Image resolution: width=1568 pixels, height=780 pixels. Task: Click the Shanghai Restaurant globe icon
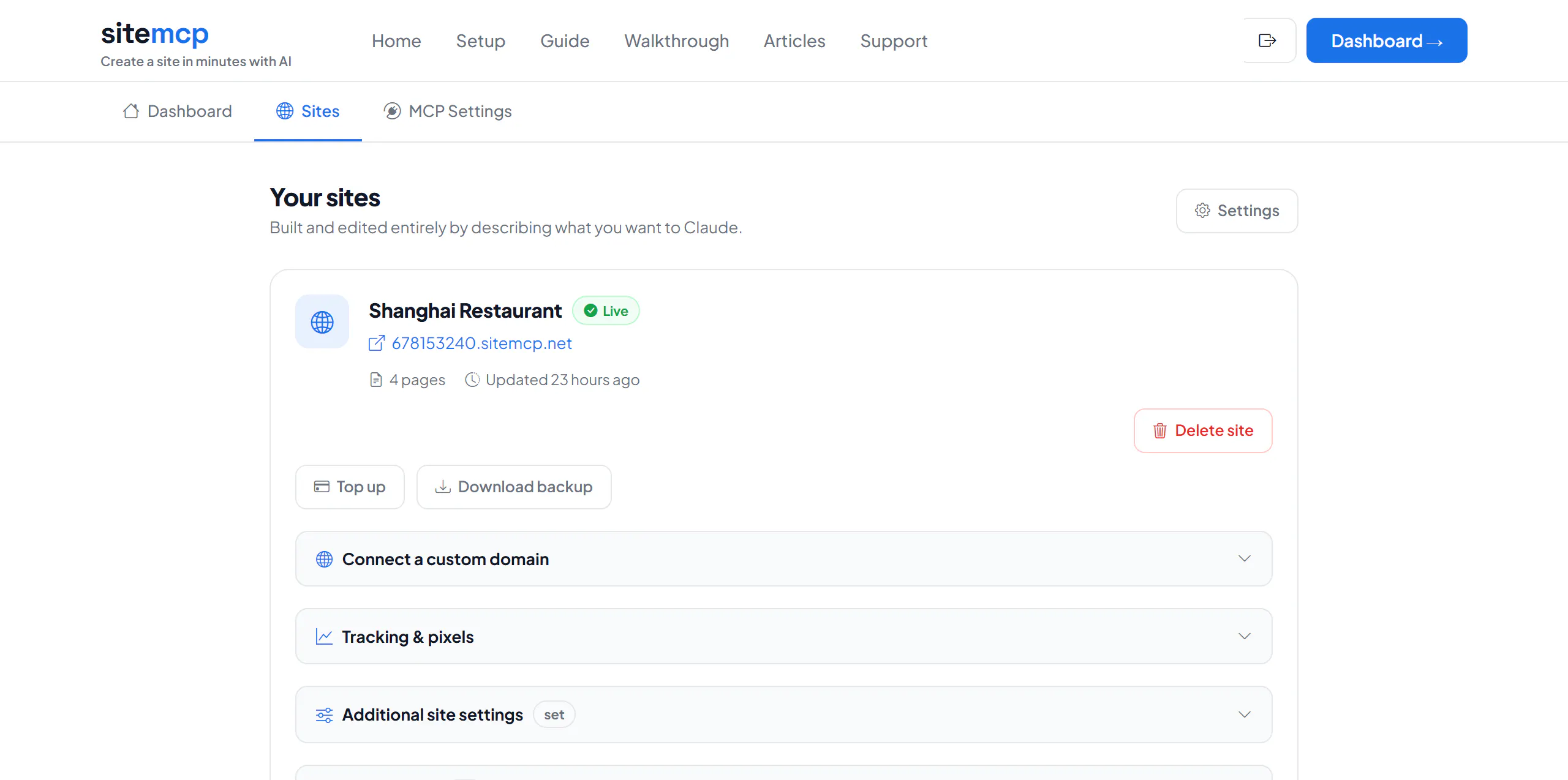pos(322,322)
